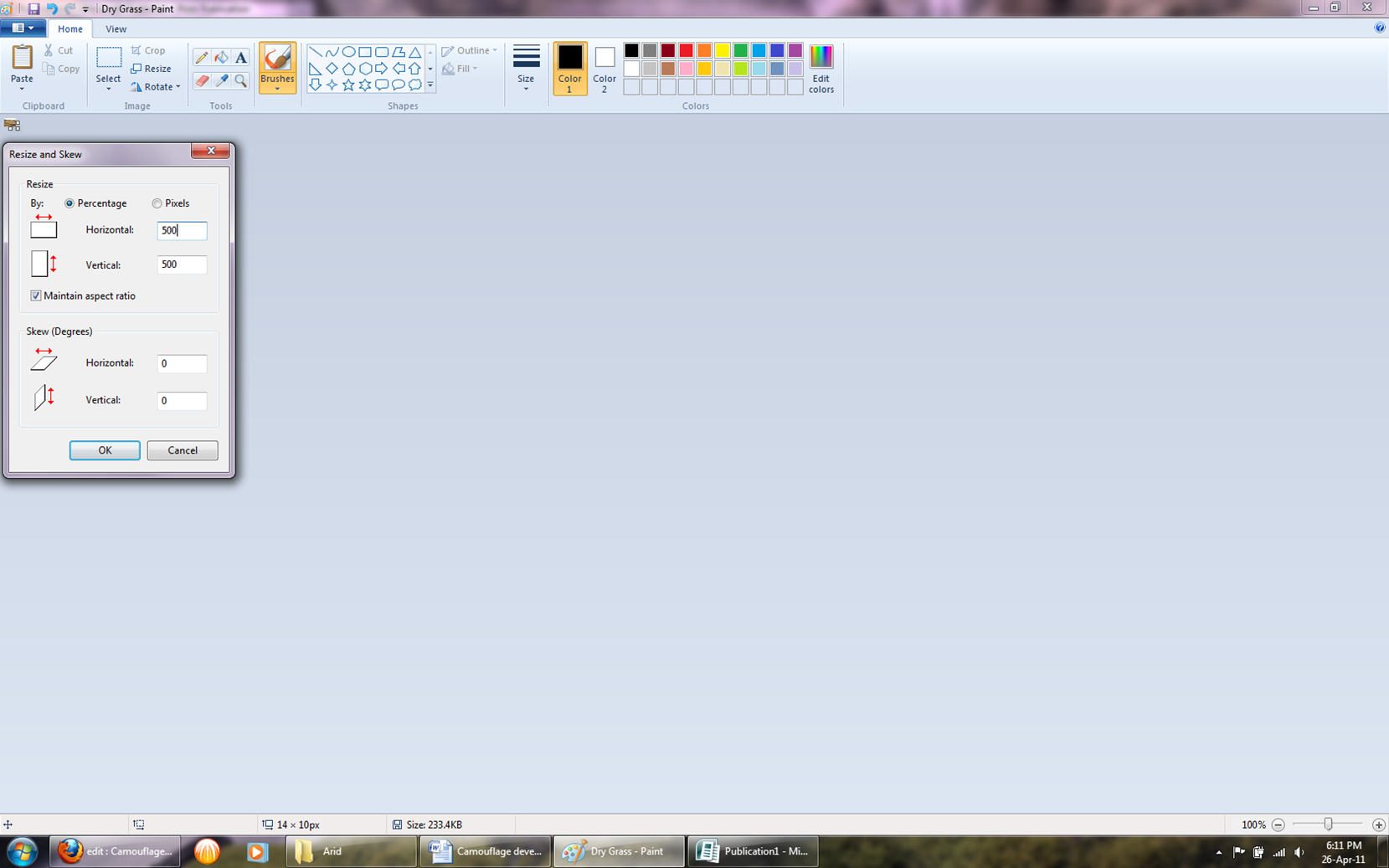Expand the Select dropdown arrow
The height and width of the screenshot is (868, 1389).
[108, 89]
